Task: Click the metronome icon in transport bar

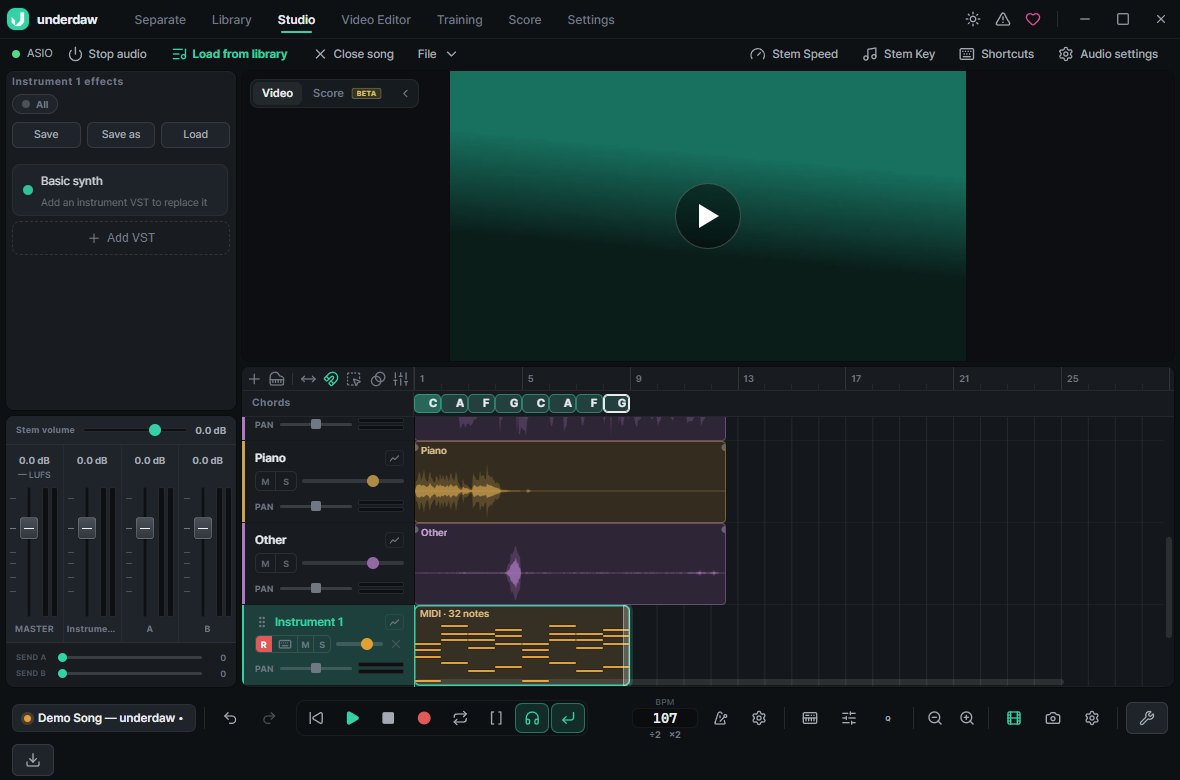Action: click(720, 718)
